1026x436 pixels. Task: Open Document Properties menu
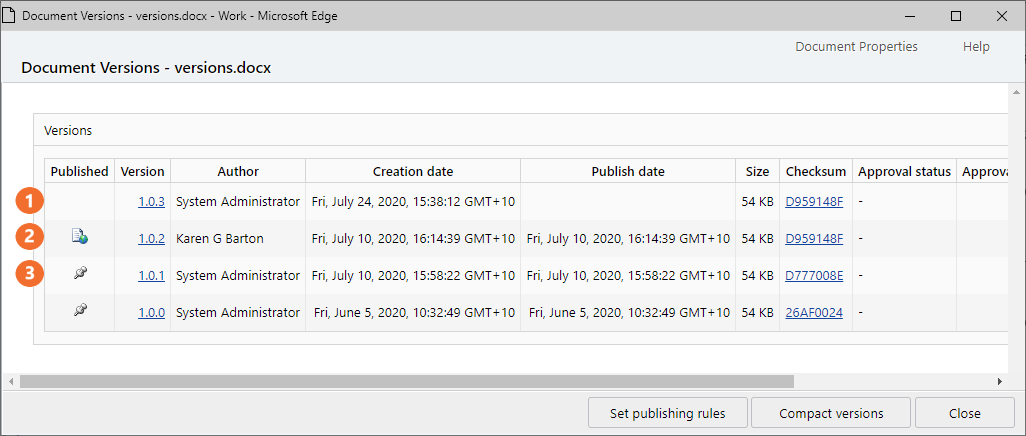[856, 47]
